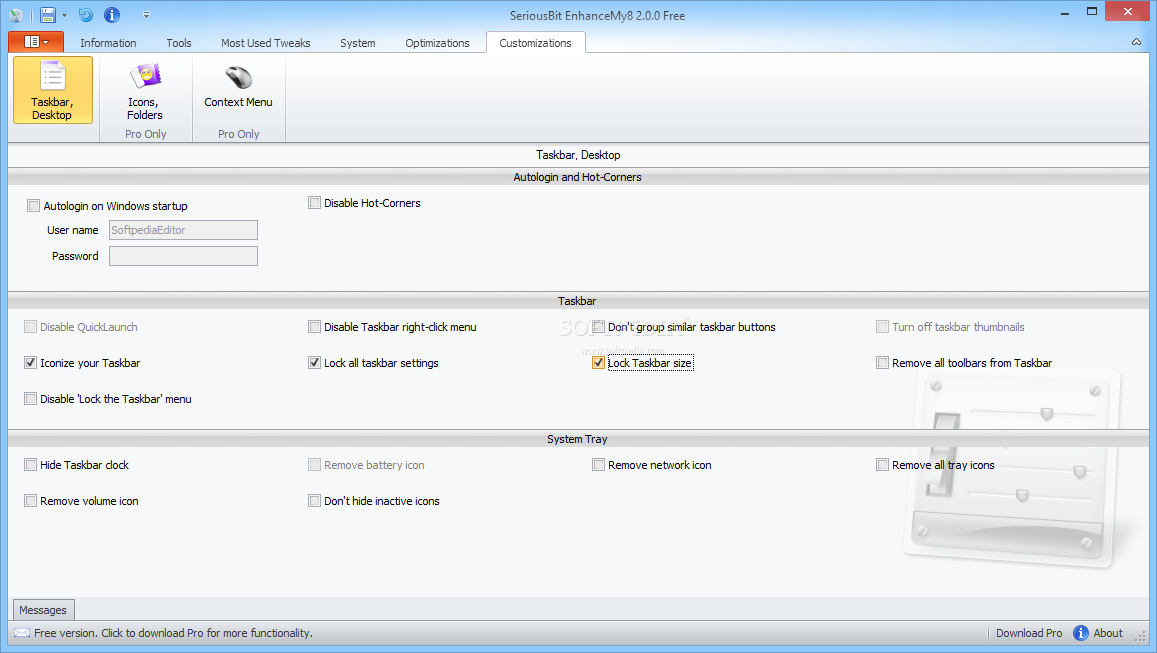Click the envelope icon in the status bar
The image size is (1157, 653).
point(22,633)
